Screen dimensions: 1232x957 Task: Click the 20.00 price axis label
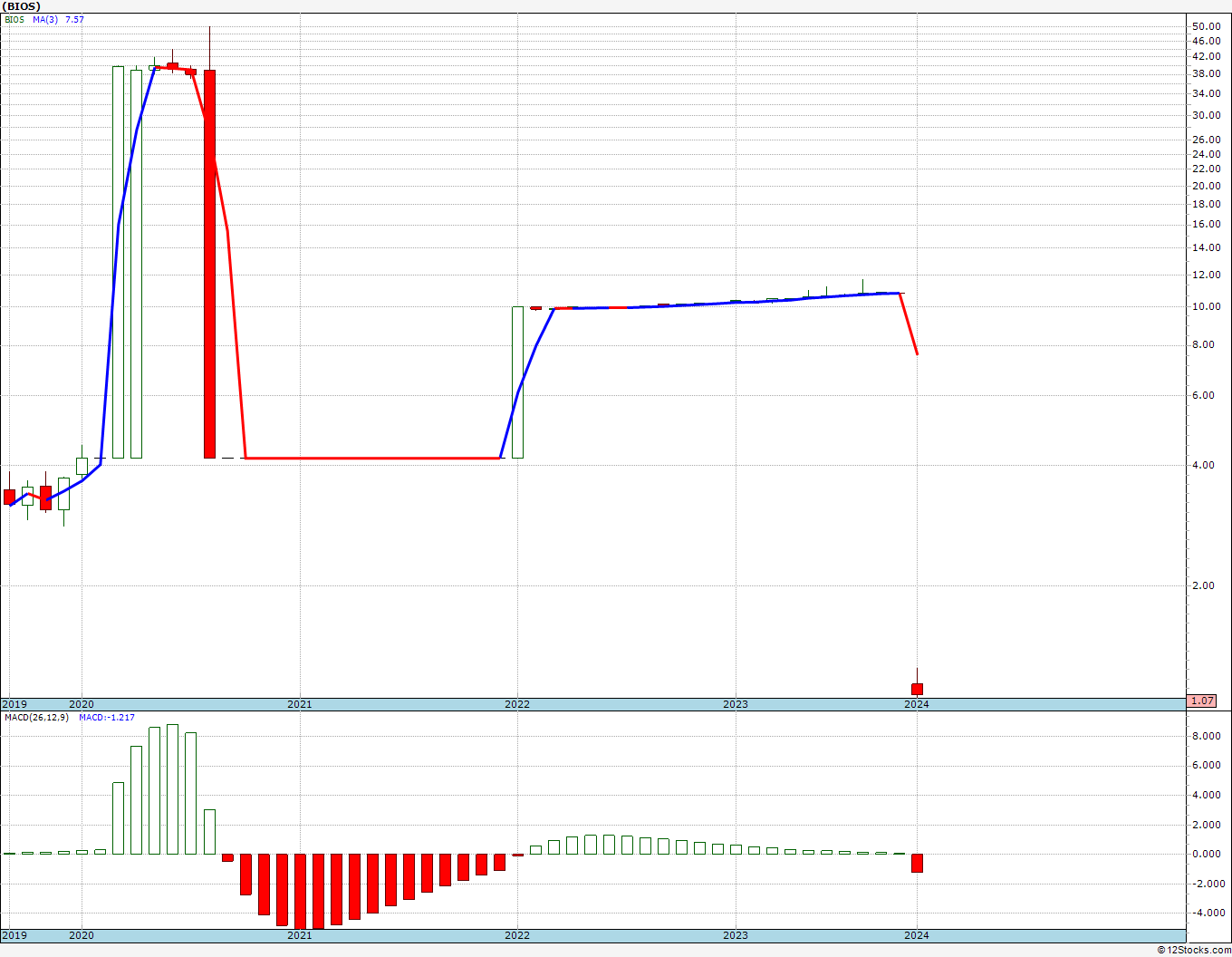pyautogui.click(x=1206, y=186)
